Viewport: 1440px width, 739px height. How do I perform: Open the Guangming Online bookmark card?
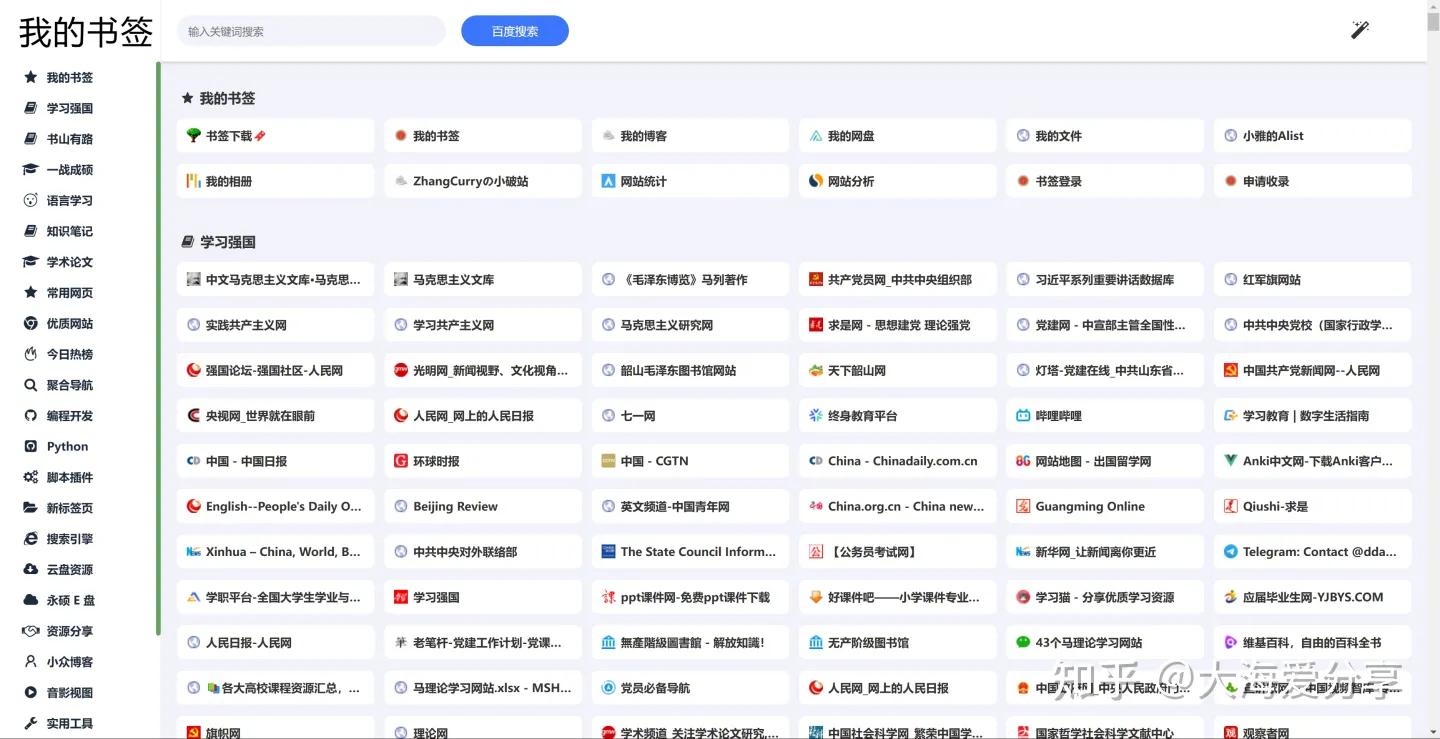pos(1105,507)
